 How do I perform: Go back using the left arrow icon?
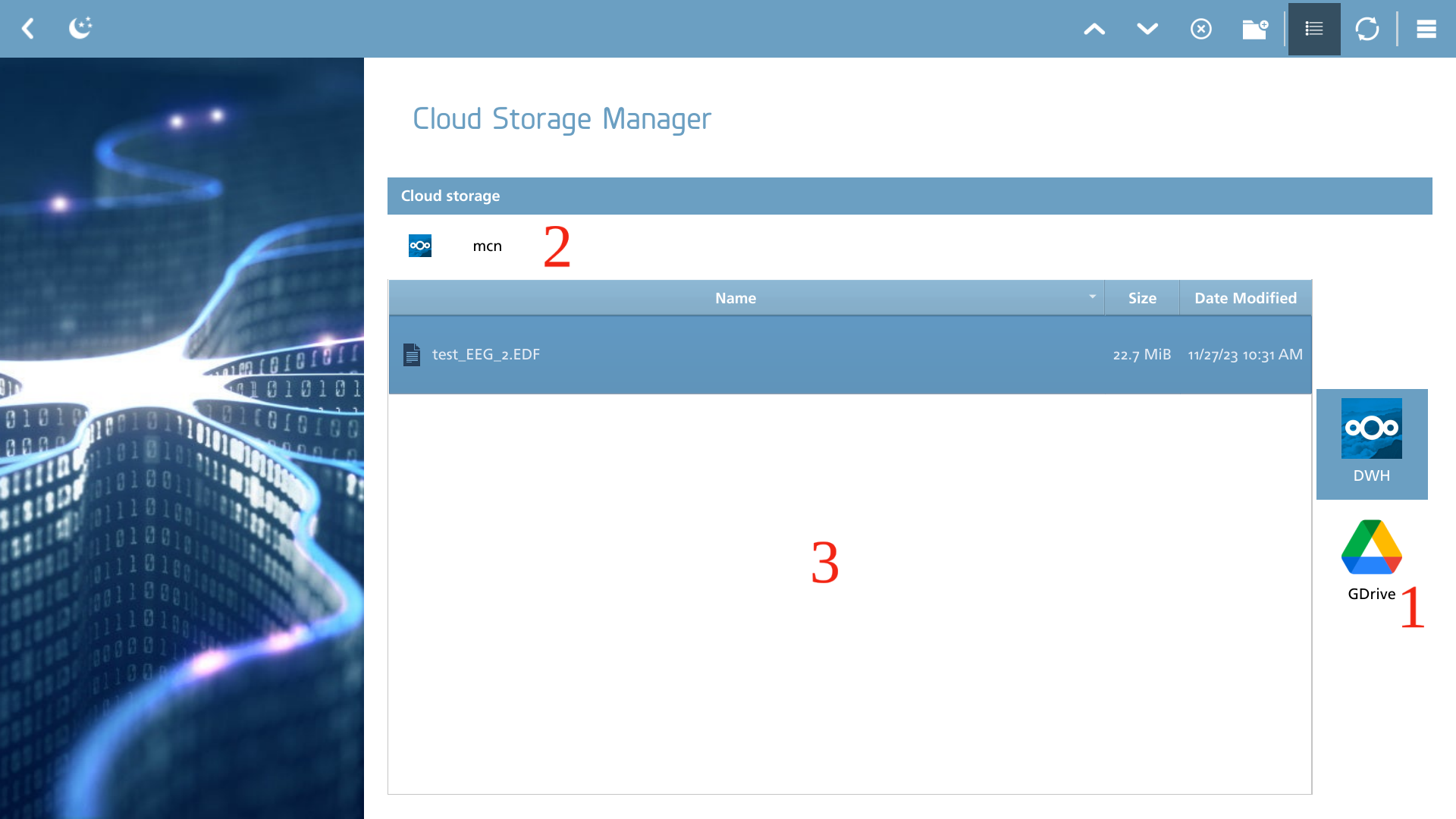(x=28, y=29)
